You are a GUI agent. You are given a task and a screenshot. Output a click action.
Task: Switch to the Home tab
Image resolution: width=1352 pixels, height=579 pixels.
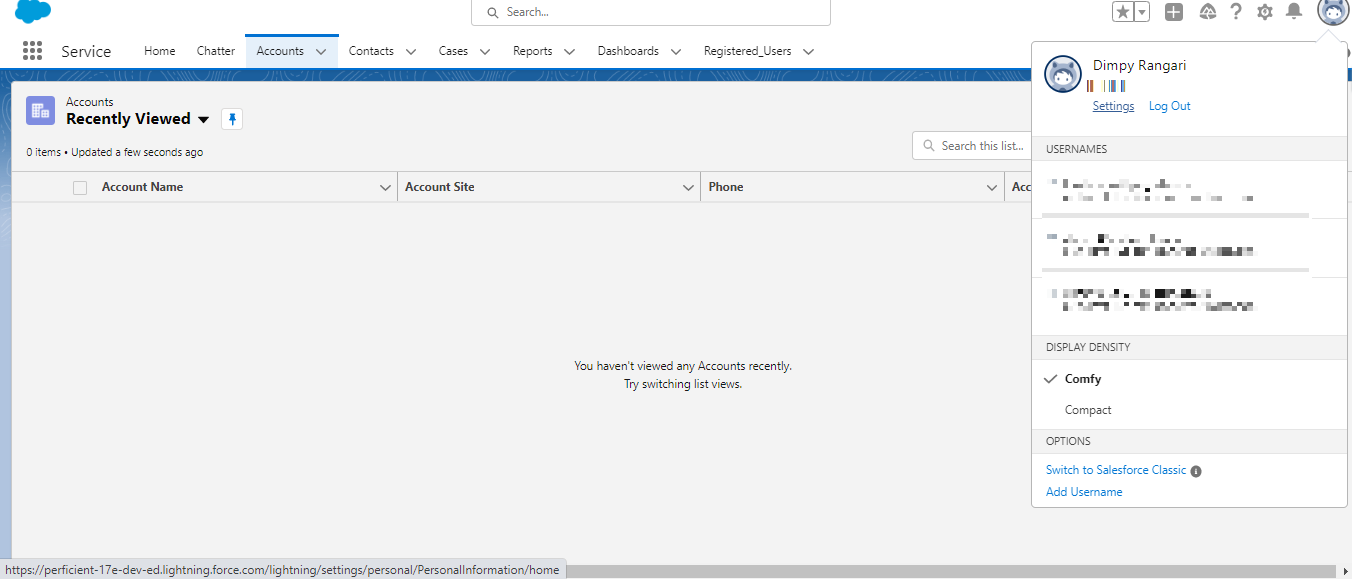159,51
